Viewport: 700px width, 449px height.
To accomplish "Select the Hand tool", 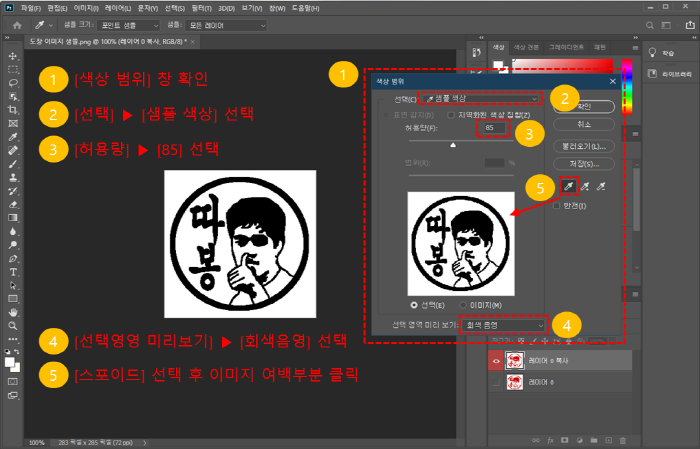I will click(13, 312).
